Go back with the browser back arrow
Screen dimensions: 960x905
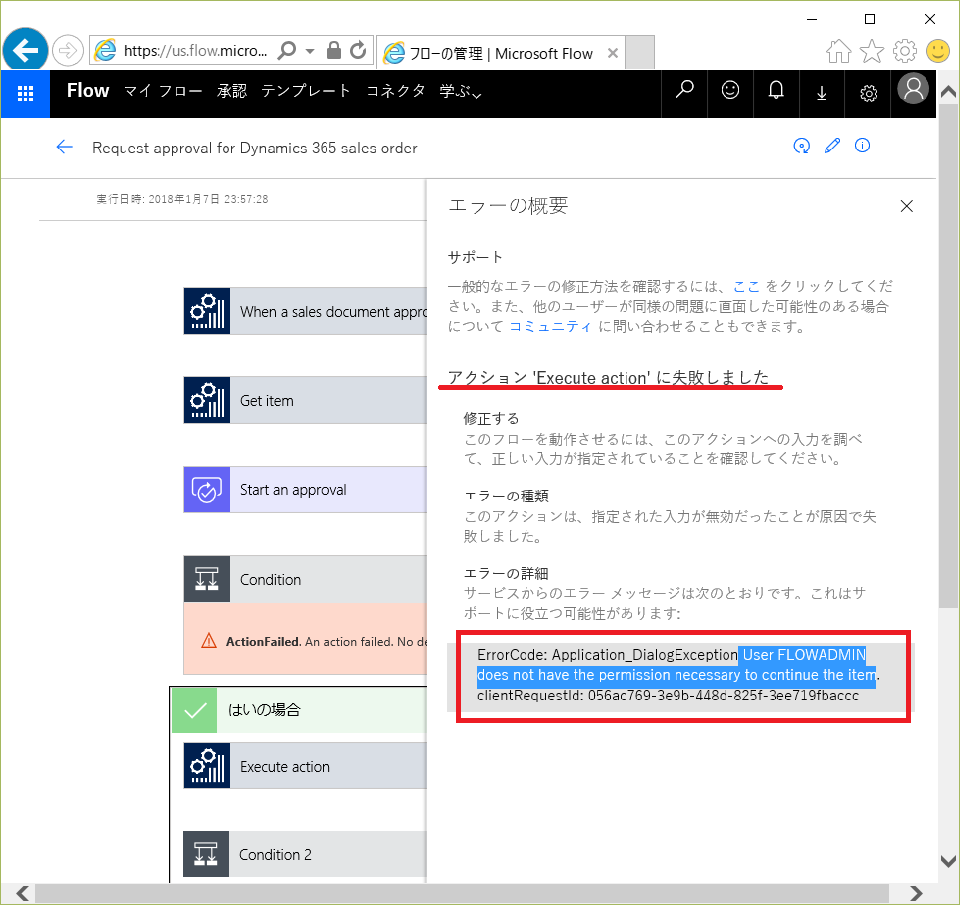25,50
